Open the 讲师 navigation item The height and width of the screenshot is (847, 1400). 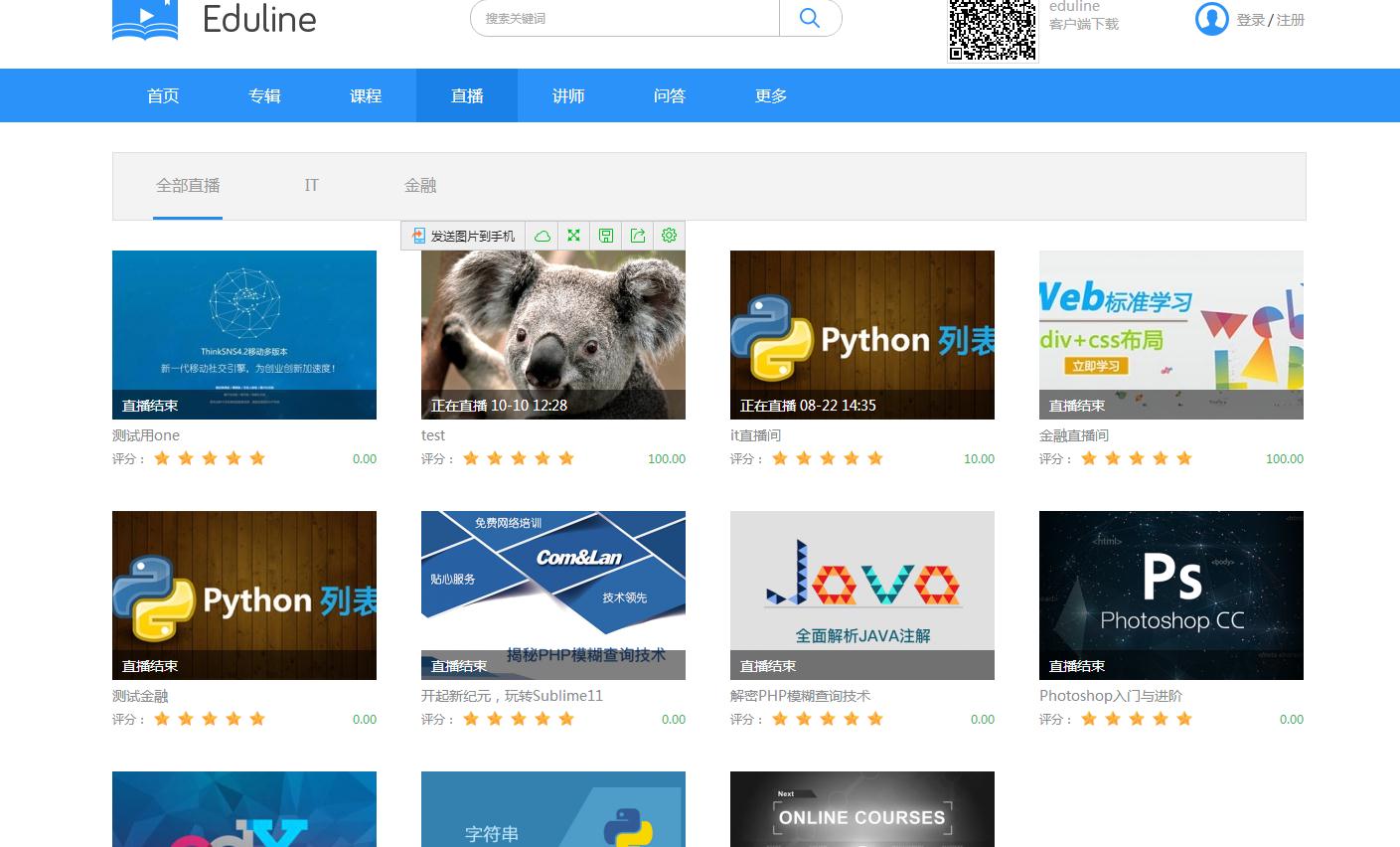click(568, 95)
